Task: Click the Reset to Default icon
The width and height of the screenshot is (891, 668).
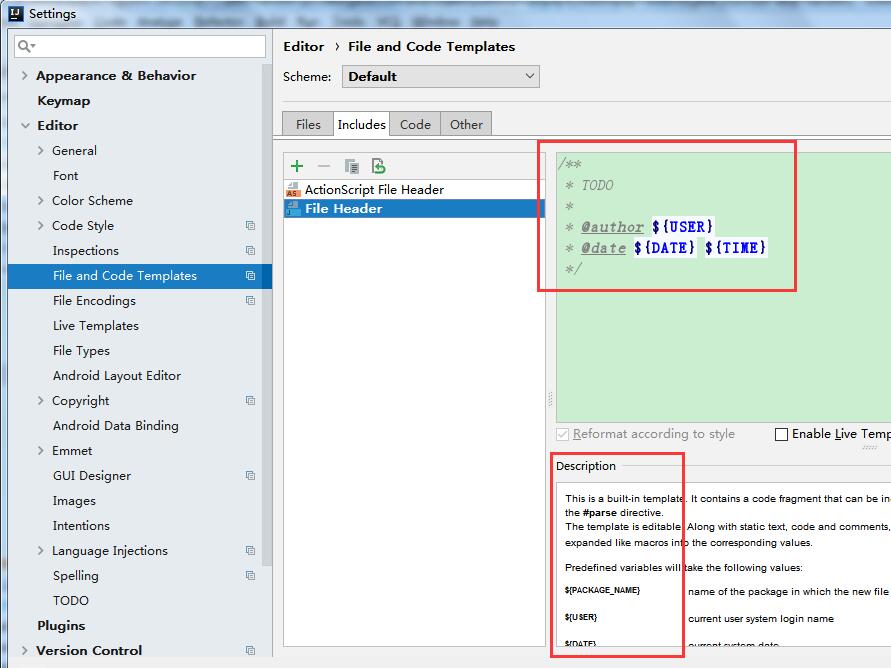Action: (x=378, y=166)
